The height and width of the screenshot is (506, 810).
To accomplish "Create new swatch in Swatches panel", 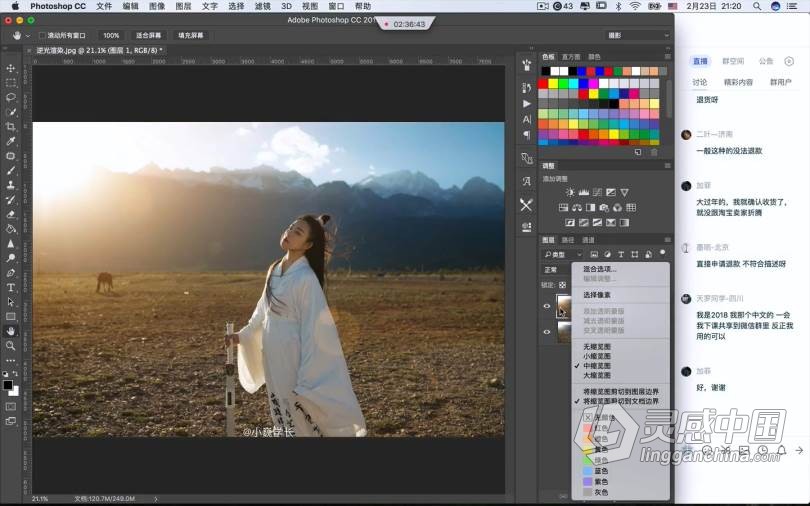I will click(x=638, y=152).
